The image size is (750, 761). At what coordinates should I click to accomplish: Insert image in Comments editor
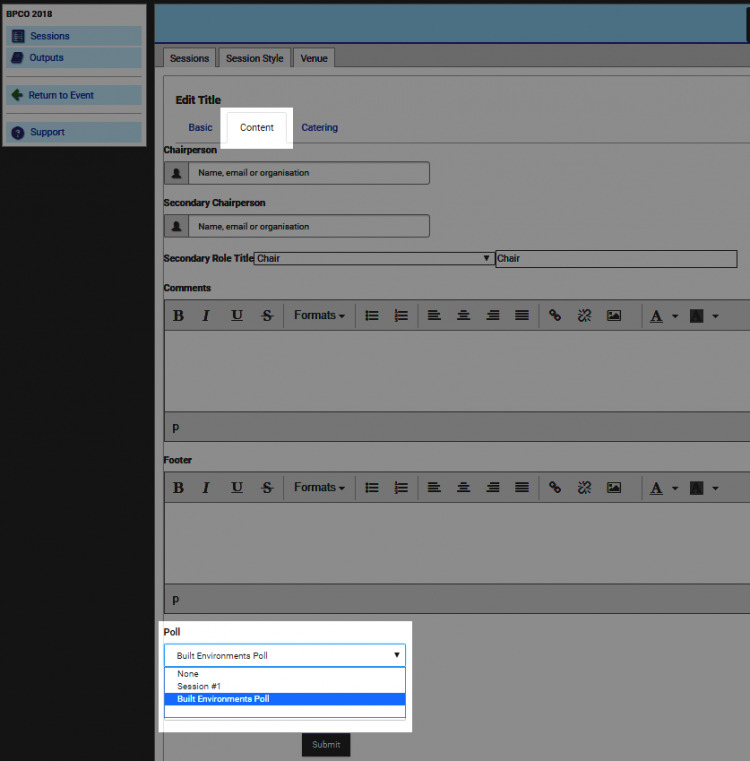[614, 315]
